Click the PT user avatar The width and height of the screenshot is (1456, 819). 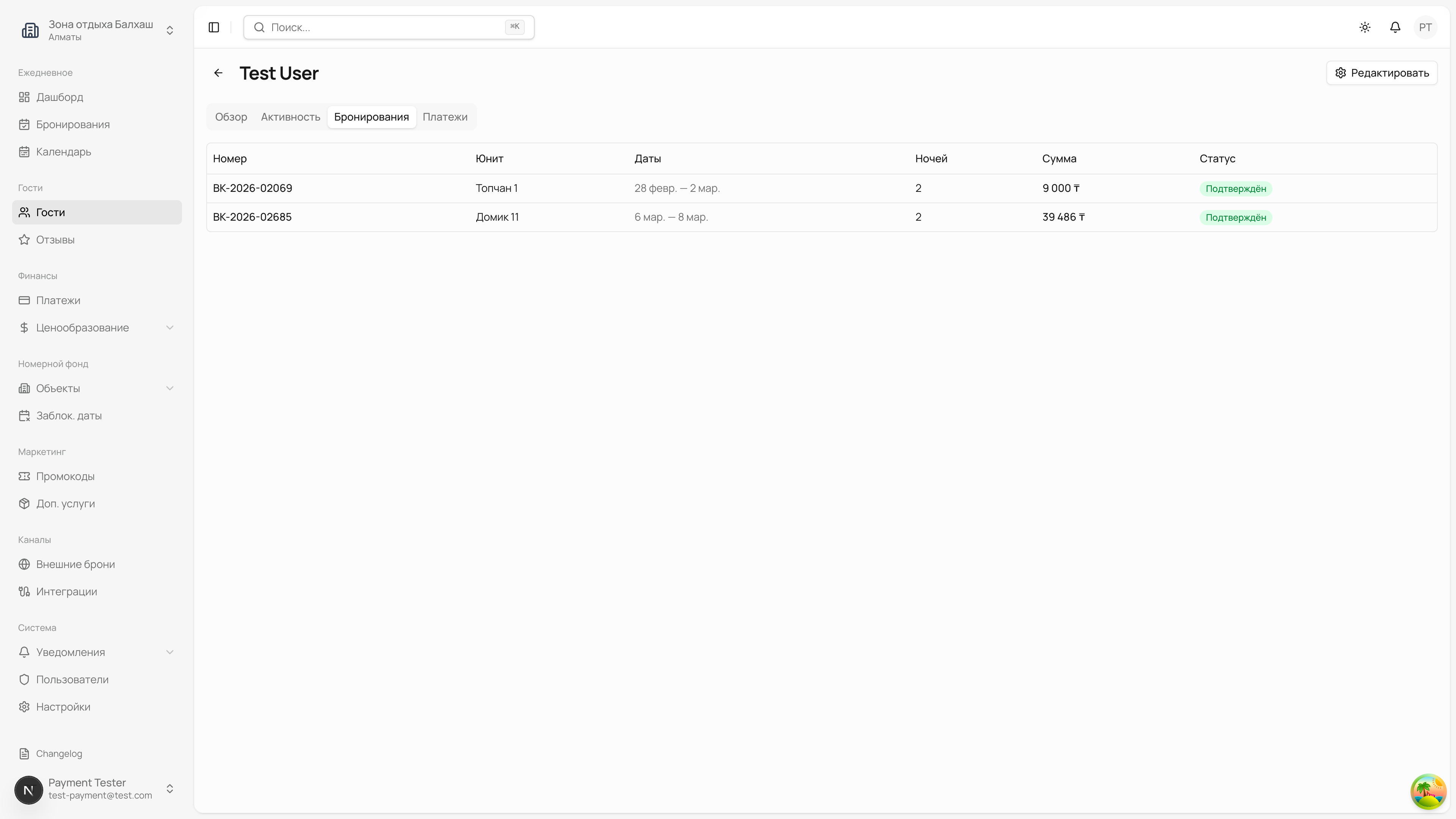1425,27
